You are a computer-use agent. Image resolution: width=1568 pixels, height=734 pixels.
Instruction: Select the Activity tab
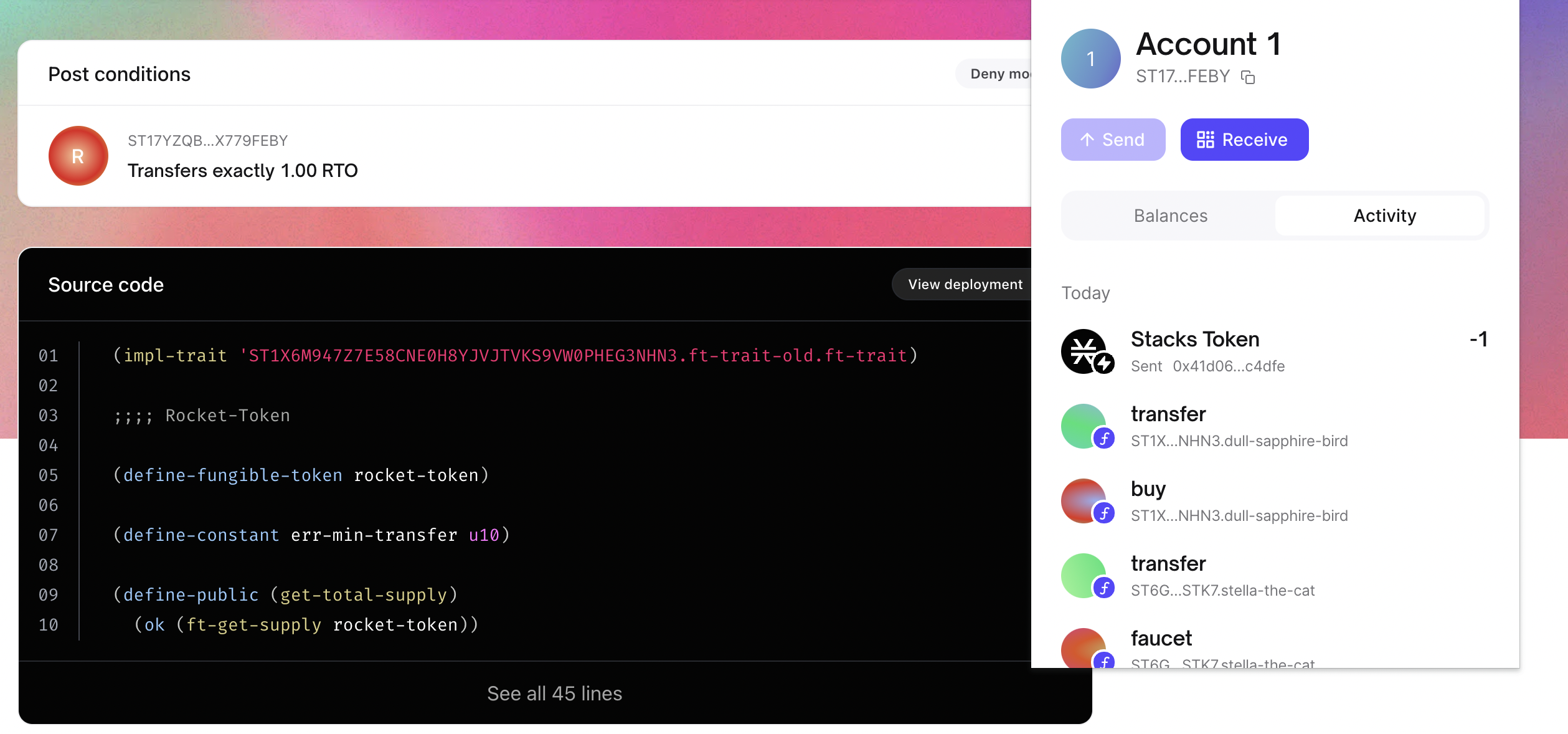(1384, 216)
